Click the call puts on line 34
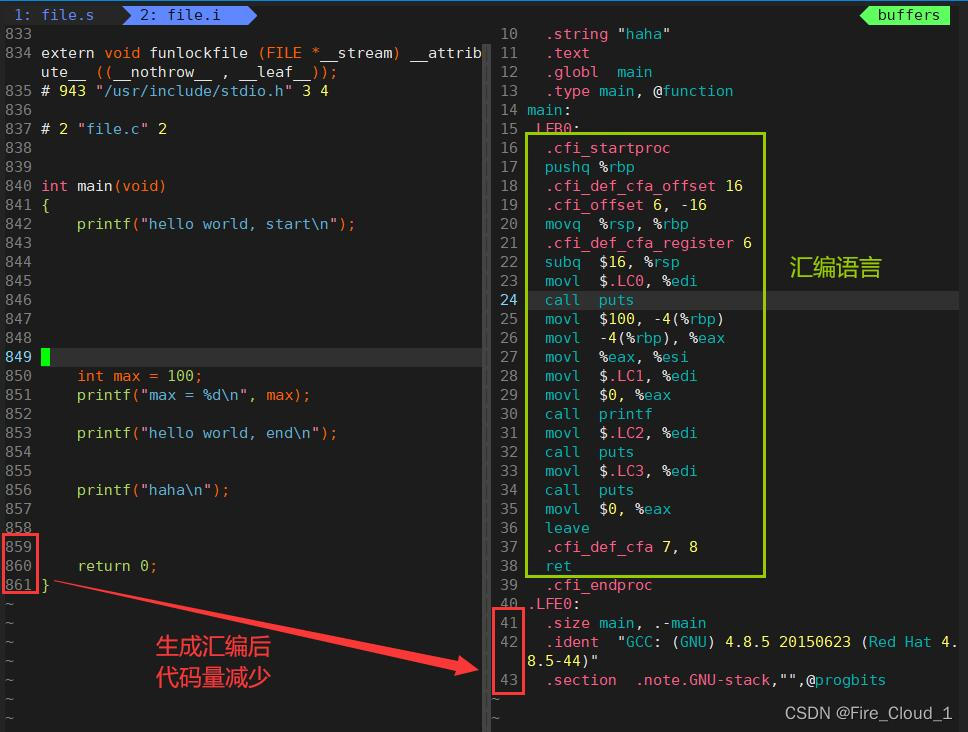Image resolution: width=968 pixels, height=732 pixels. click(x=590, y=490)
